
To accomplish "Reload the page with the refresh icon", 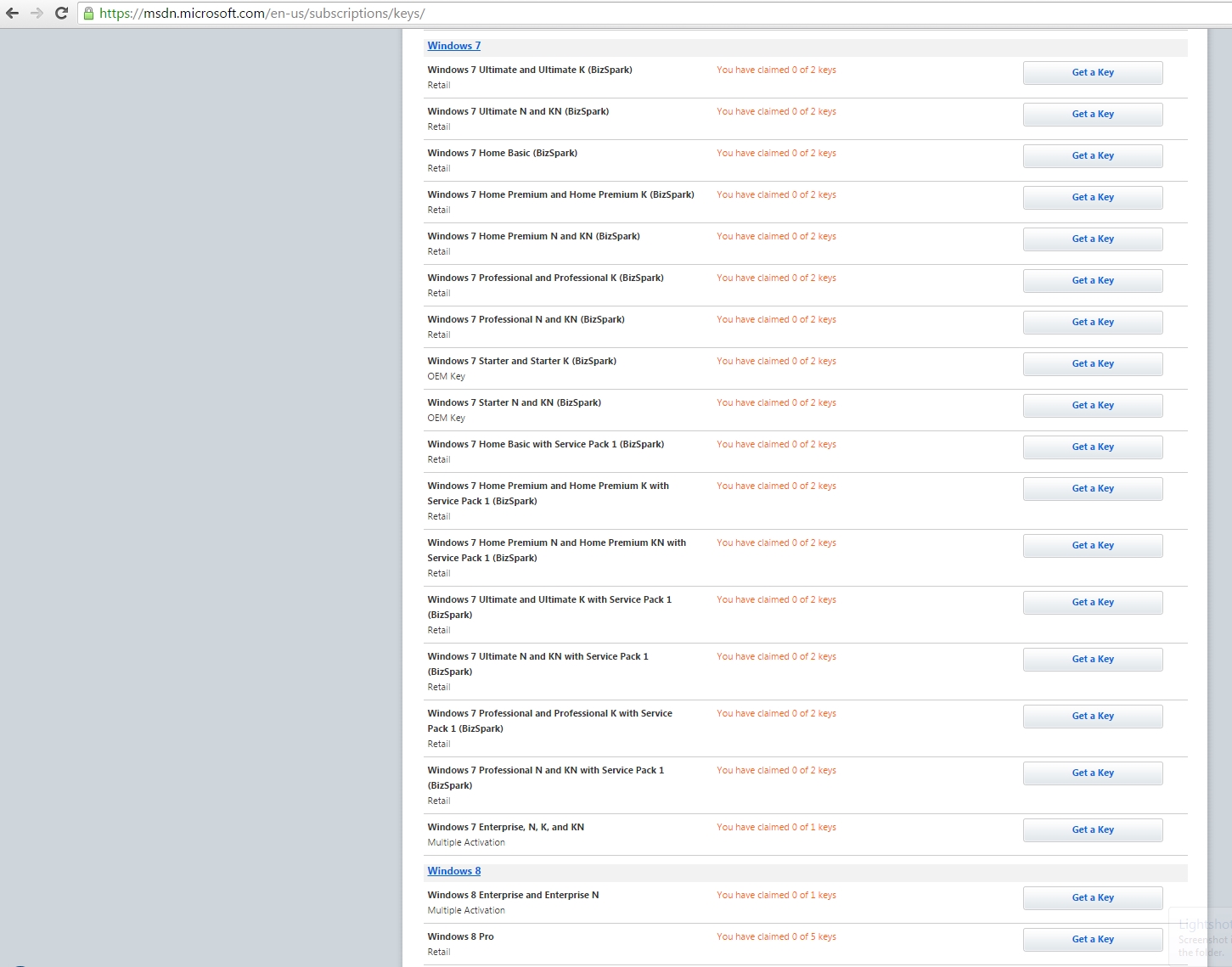I will pyautogui.click(x=61, y=13).
